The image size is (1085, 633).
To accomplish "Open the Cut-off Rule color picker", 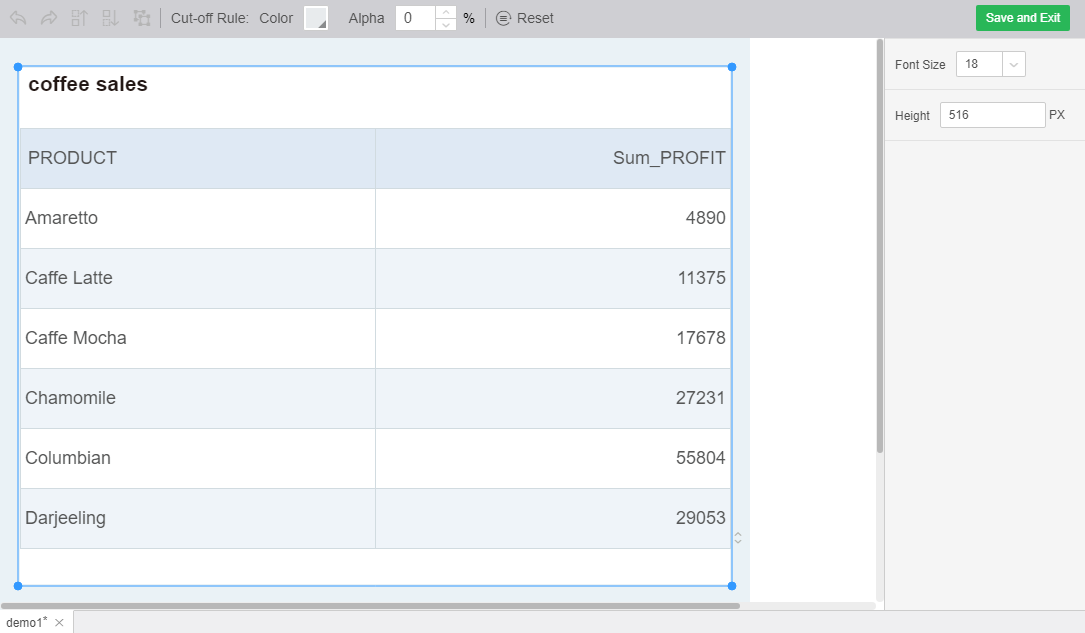I will (x=316, y=18).
